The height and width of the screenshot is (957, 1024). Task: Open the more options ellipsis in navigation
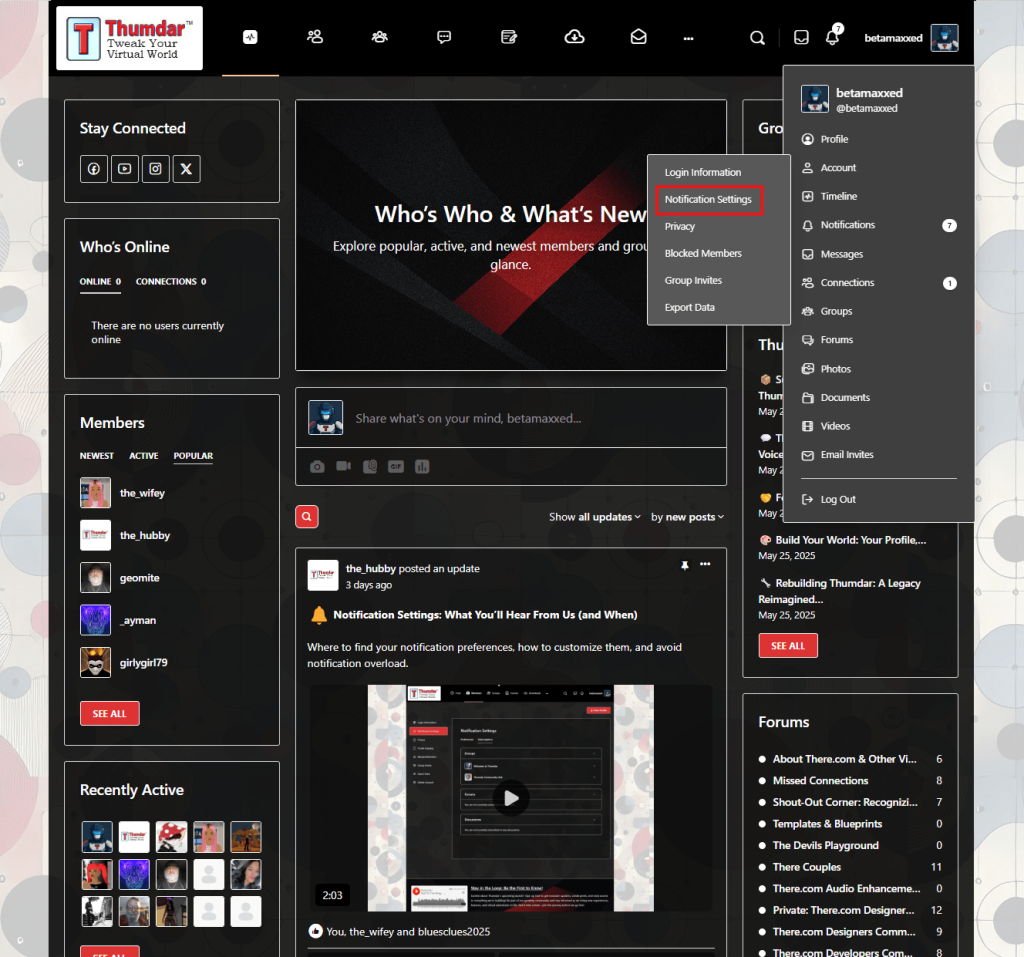[x=688, y=39]
